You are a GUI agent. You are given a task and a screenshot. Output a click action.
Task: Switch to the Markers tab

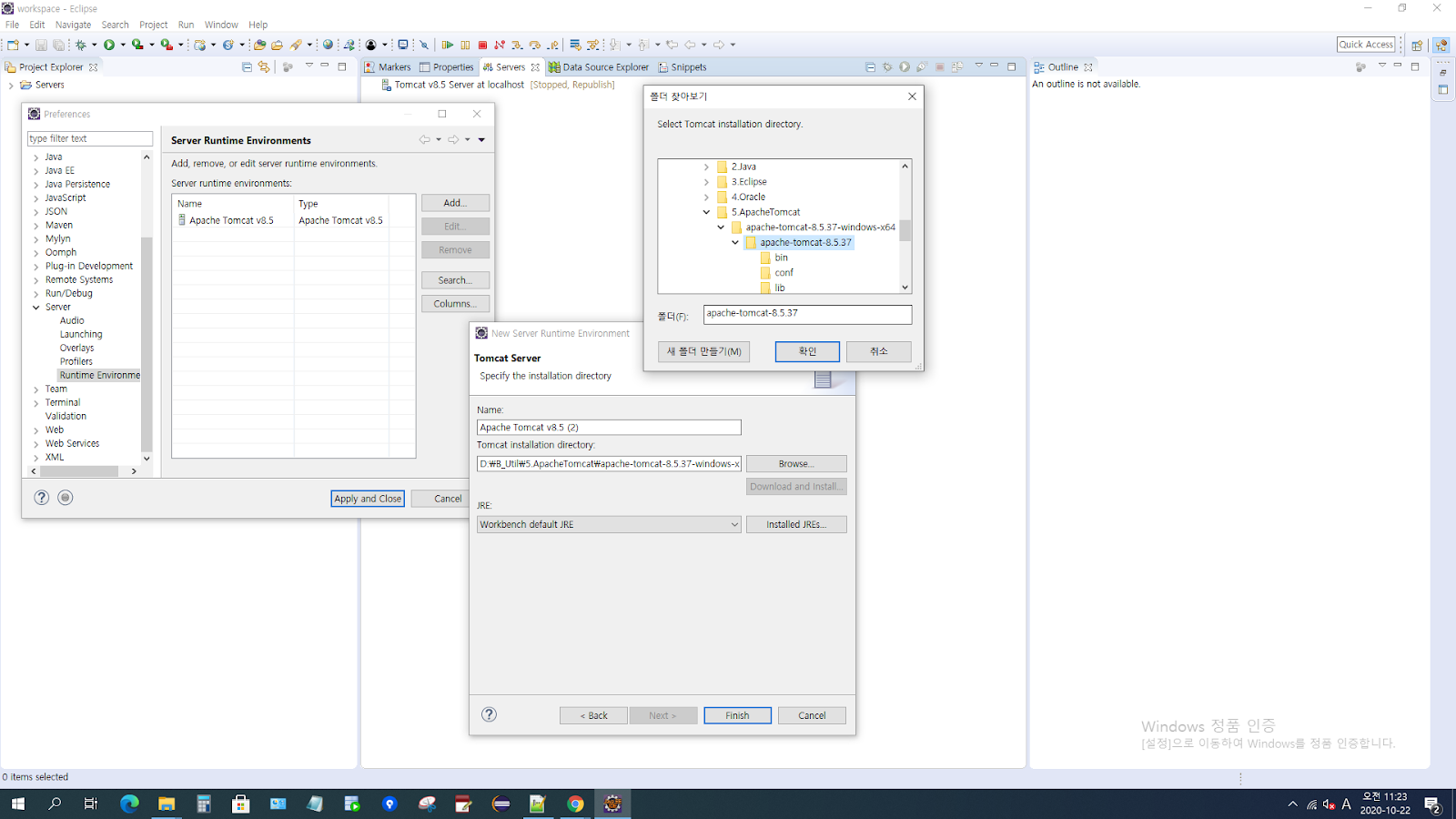click(388, 66)
